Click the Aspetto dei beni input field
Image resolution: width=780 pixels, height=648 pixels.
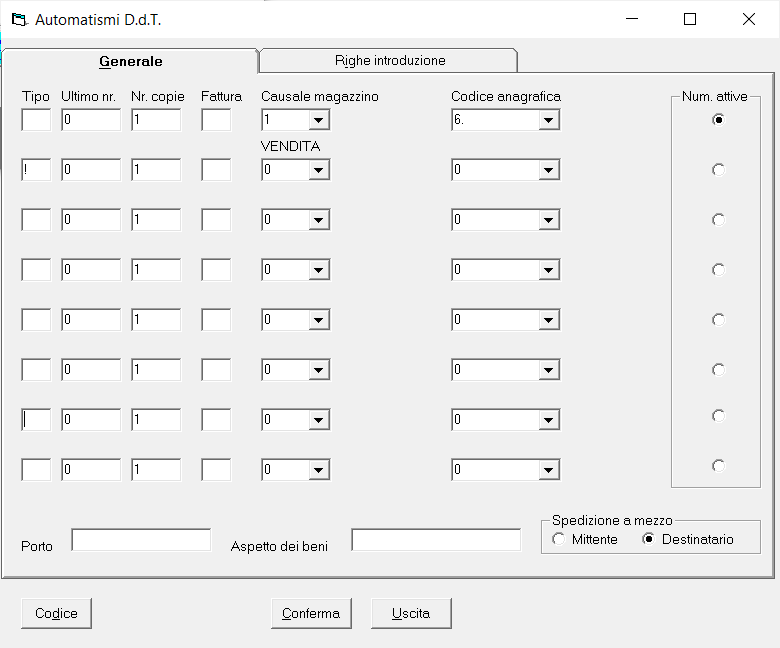pyautogui.click(x=436, y=540)
